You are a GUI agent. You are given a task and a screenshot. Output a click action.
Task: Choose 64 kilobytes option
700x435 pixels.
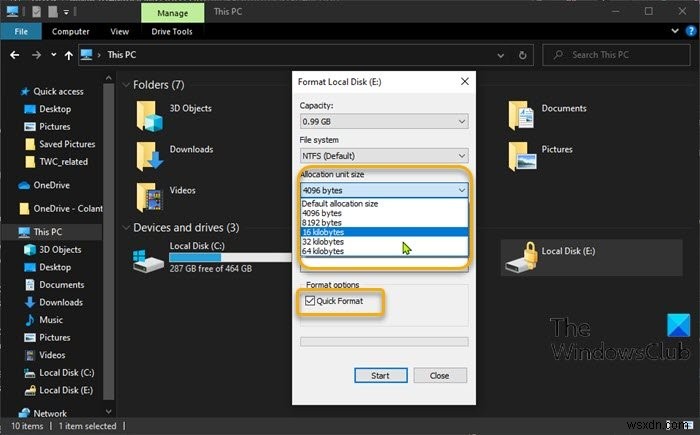(384, 251)
